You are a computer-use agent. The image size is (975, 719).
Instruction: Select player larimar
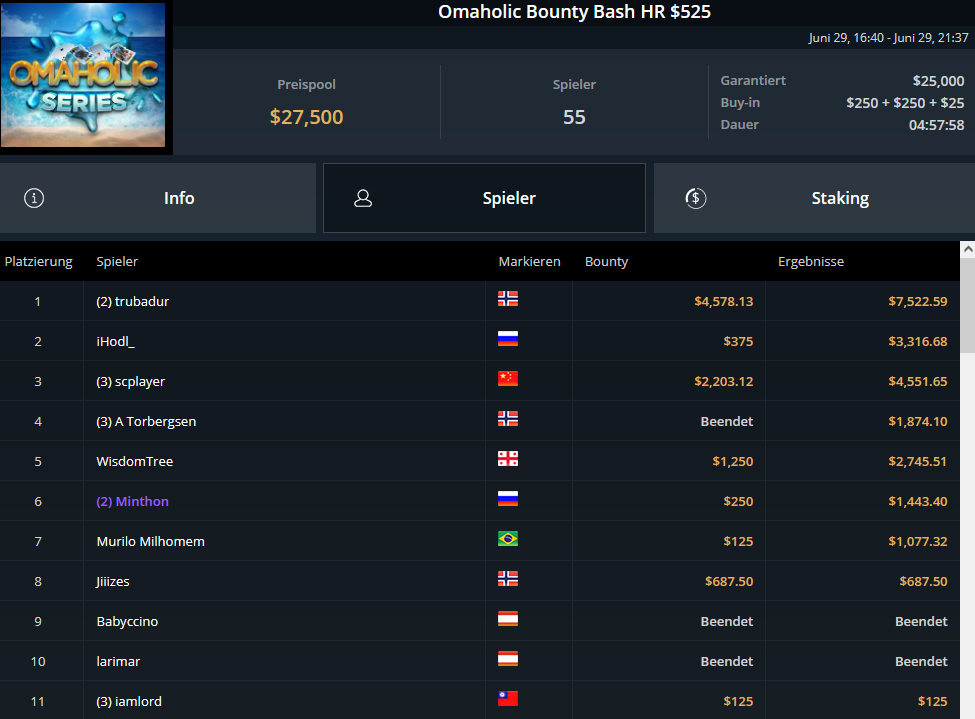[118, 661]
